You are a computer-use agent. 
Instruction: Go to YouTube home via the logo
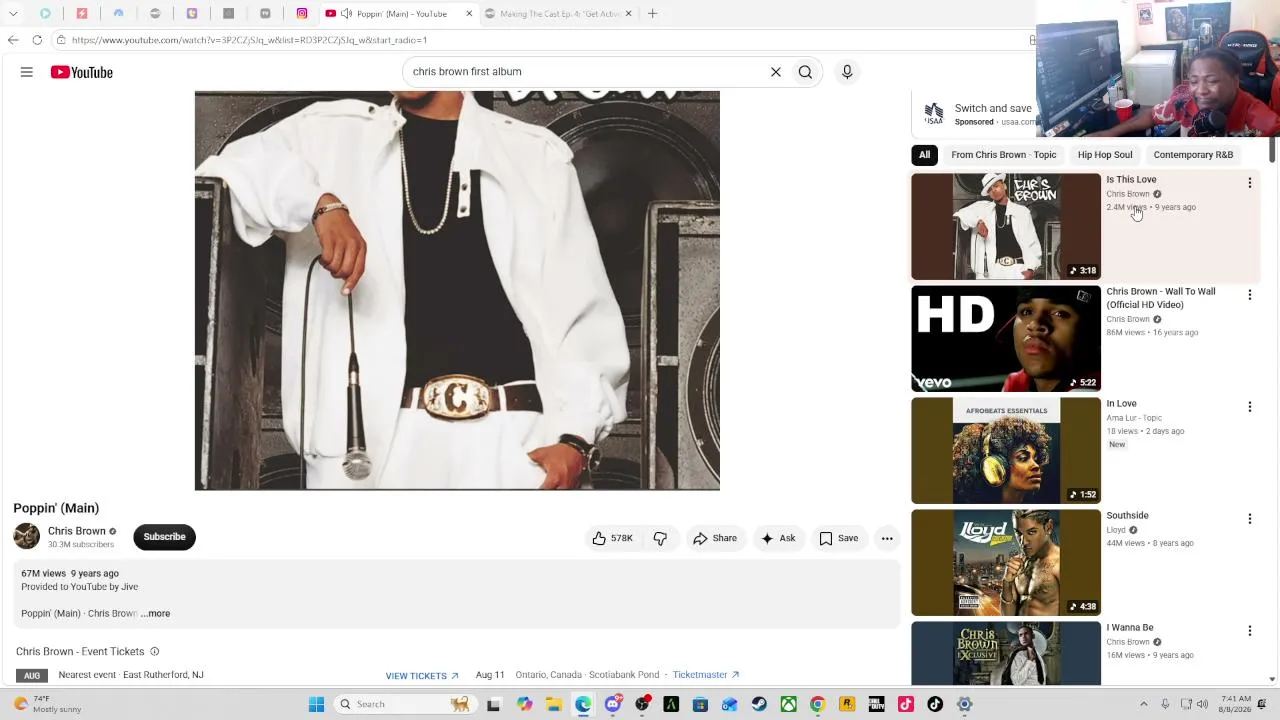pyautogui.click(x=82, y=72)
